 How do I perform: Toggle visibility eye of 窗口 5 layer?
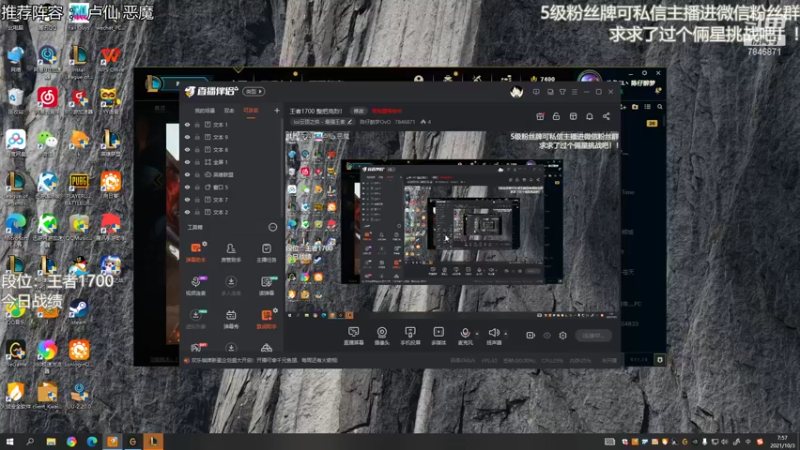pyautogui.click(x=187, y=187)
